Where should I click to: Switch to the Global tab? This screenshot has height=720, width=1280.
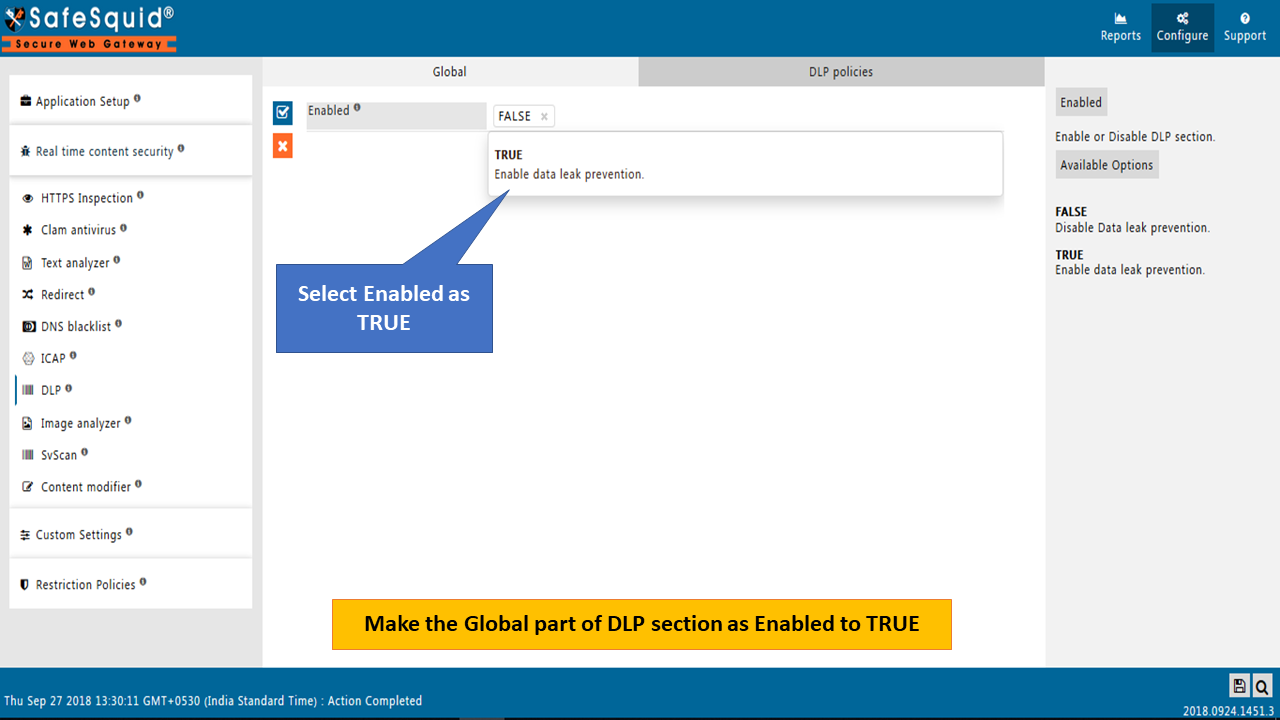tap(450, 72)
